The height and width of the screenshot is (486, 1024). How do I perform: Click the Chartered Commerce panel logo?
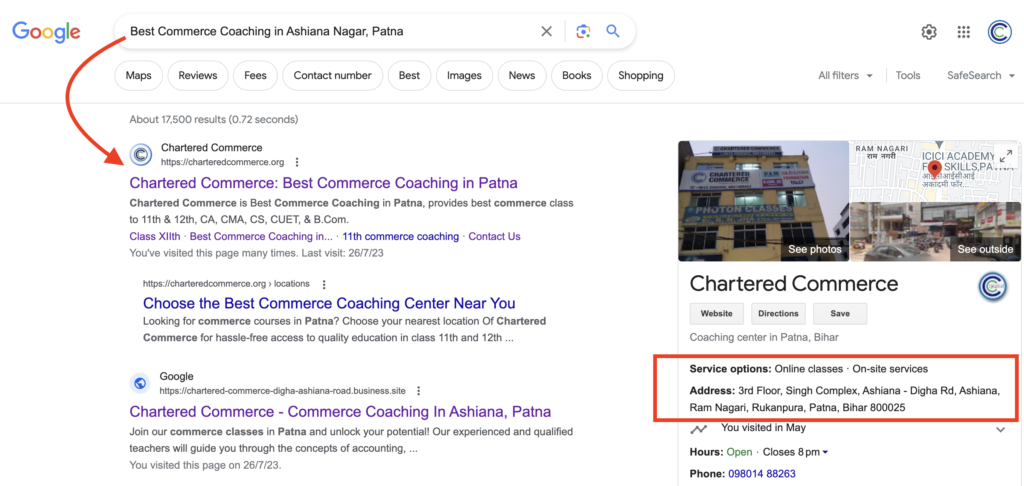tap(993, 286)
